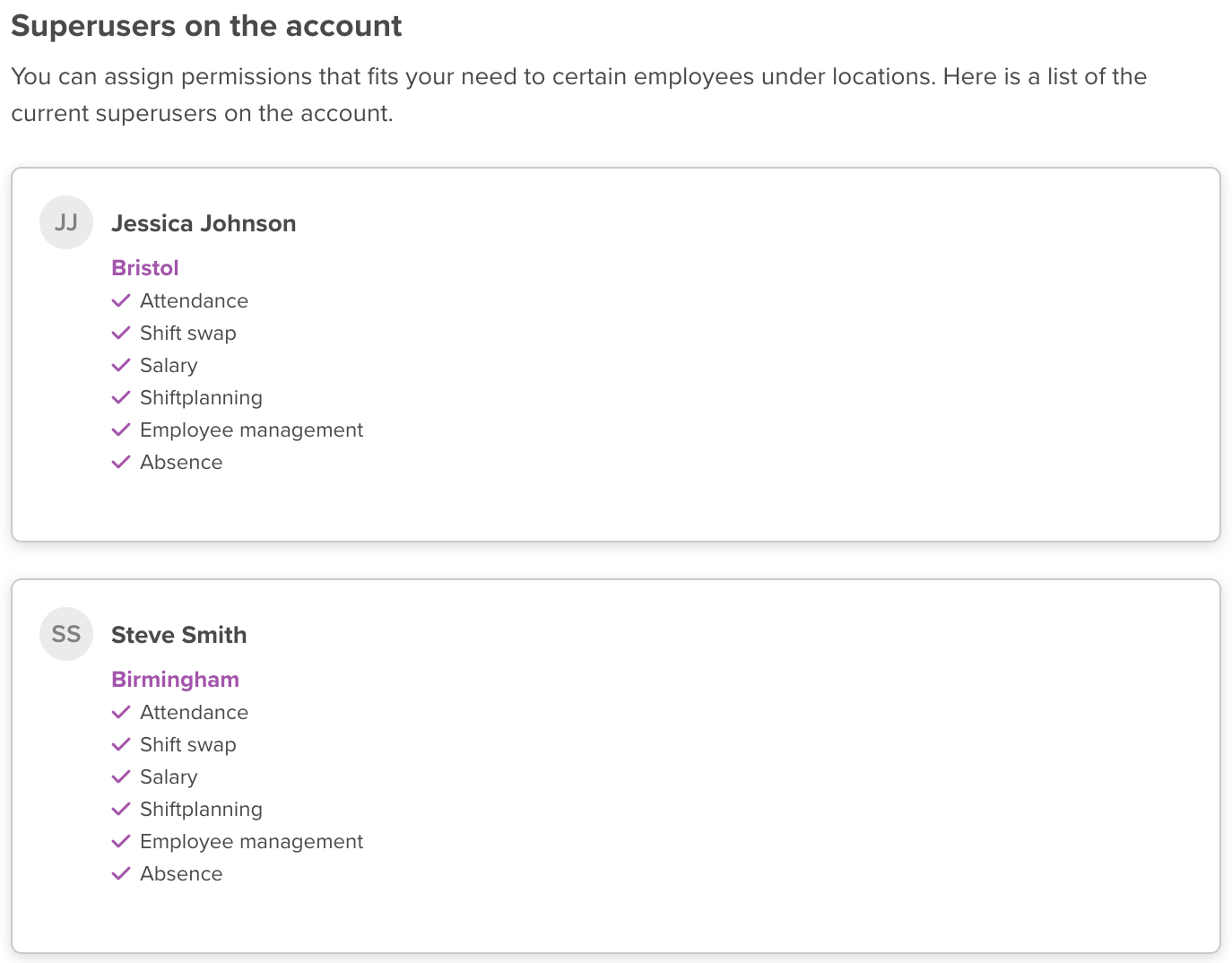Click checkmark beside Absence under Bristol

tap(121, 462)
